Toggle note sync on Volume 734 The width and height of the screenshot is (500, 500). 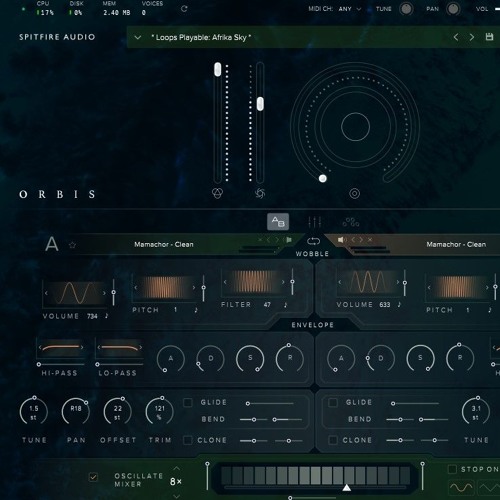click(106, 315)
